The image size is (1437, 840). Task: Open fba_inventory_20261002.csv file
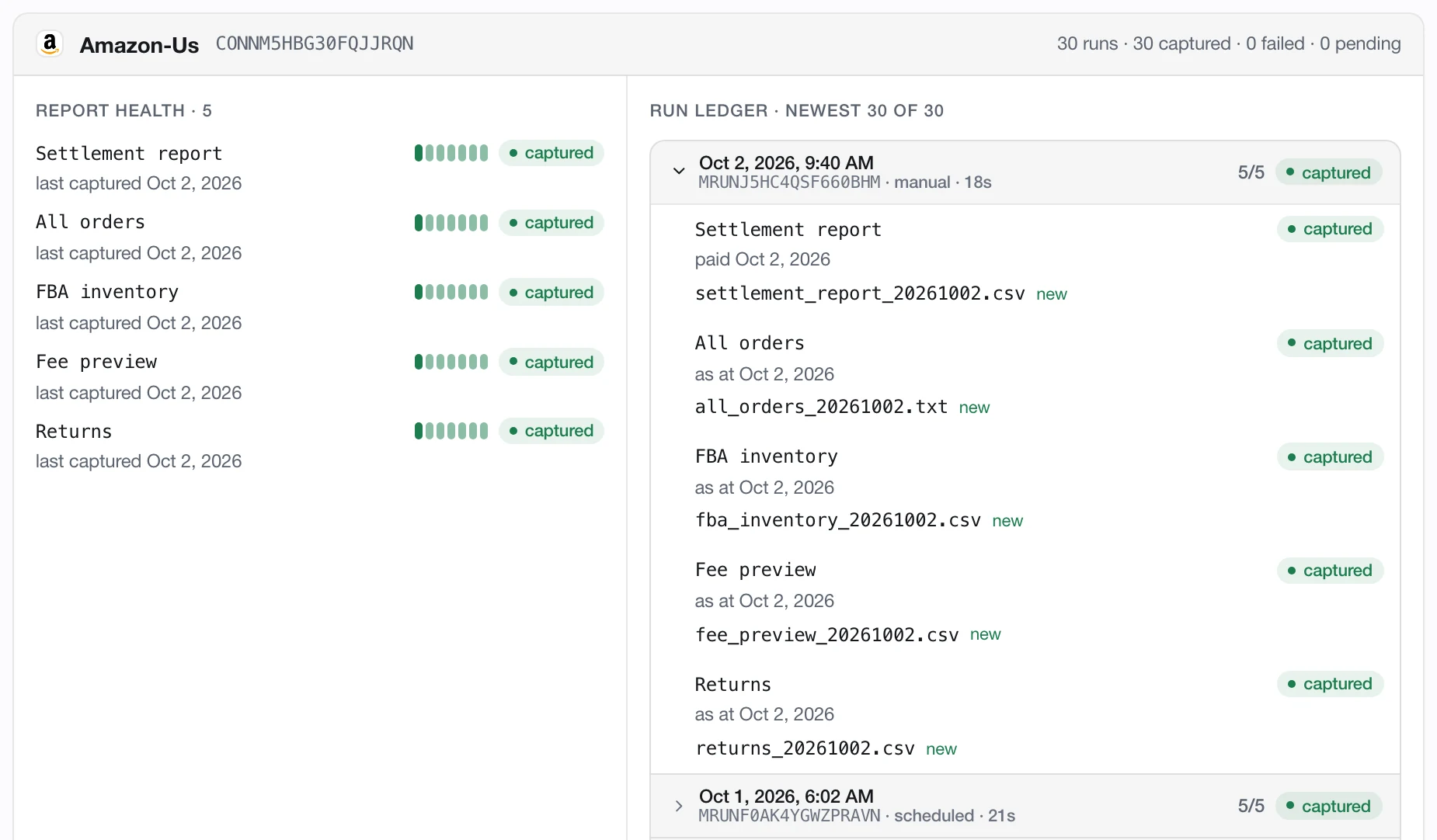click(x=838, y=520)
